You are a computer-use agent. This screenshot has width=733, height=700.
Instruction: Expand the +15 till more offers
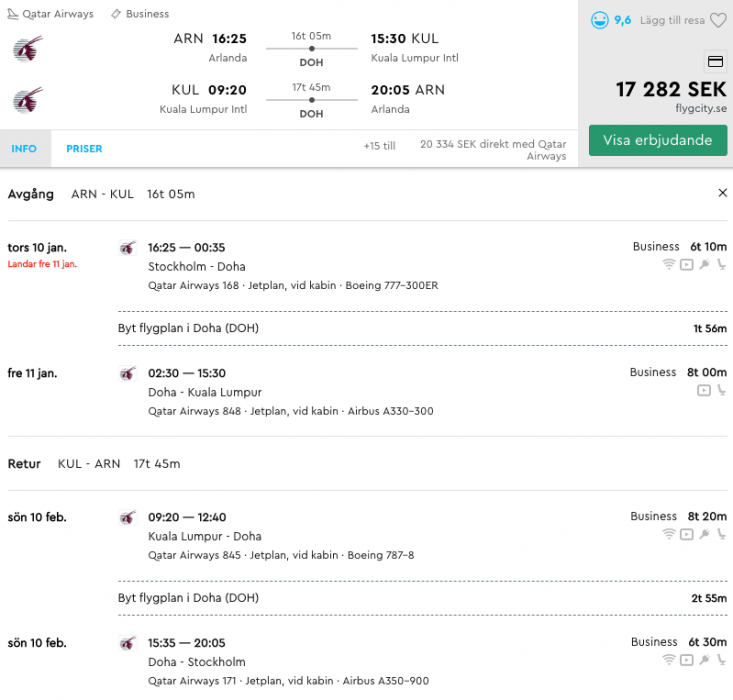click(379, 146)
